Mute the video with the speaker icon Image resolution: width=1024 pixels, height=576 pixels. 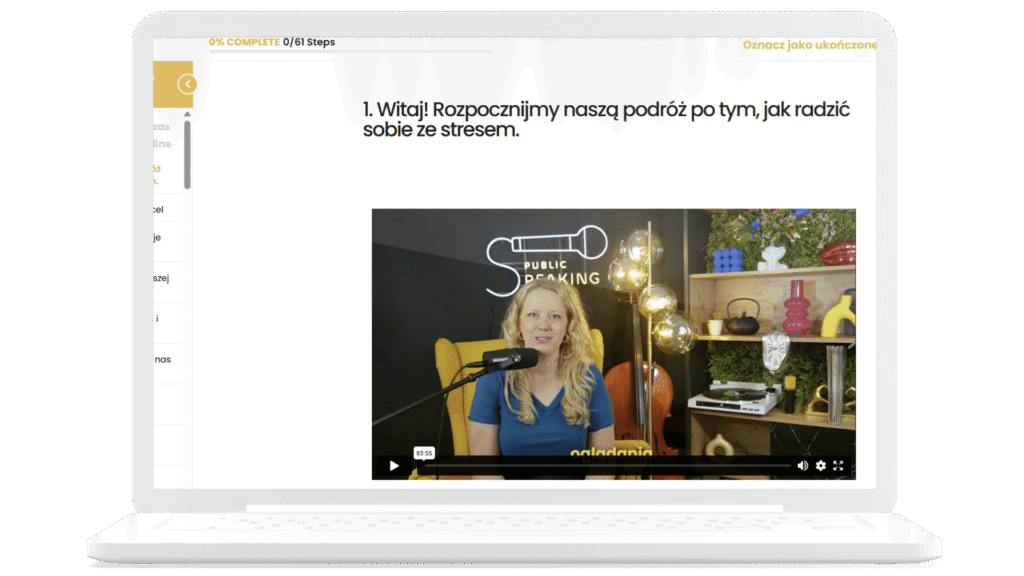click(x=802, y=466)
